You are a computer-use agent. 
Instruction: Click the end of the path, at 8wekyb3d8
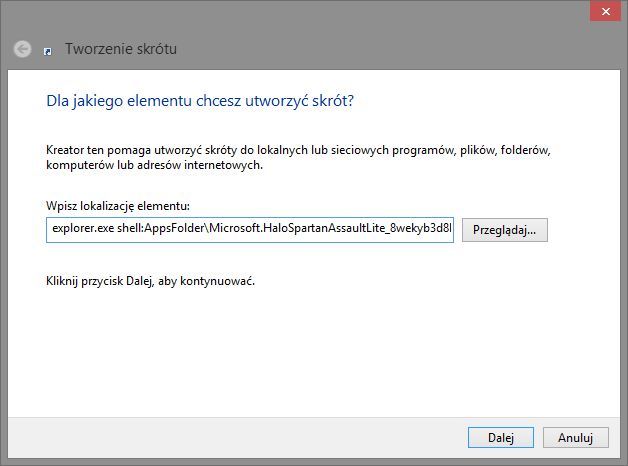coord(421,228)
